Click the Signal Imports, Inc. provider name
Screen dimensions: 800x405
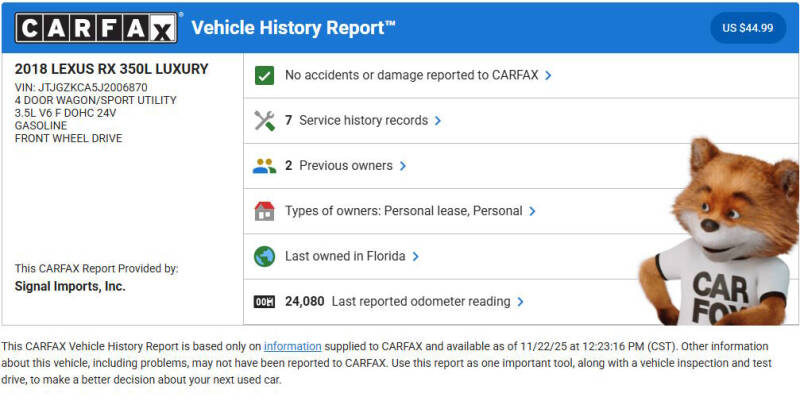(x=70, y=286)
